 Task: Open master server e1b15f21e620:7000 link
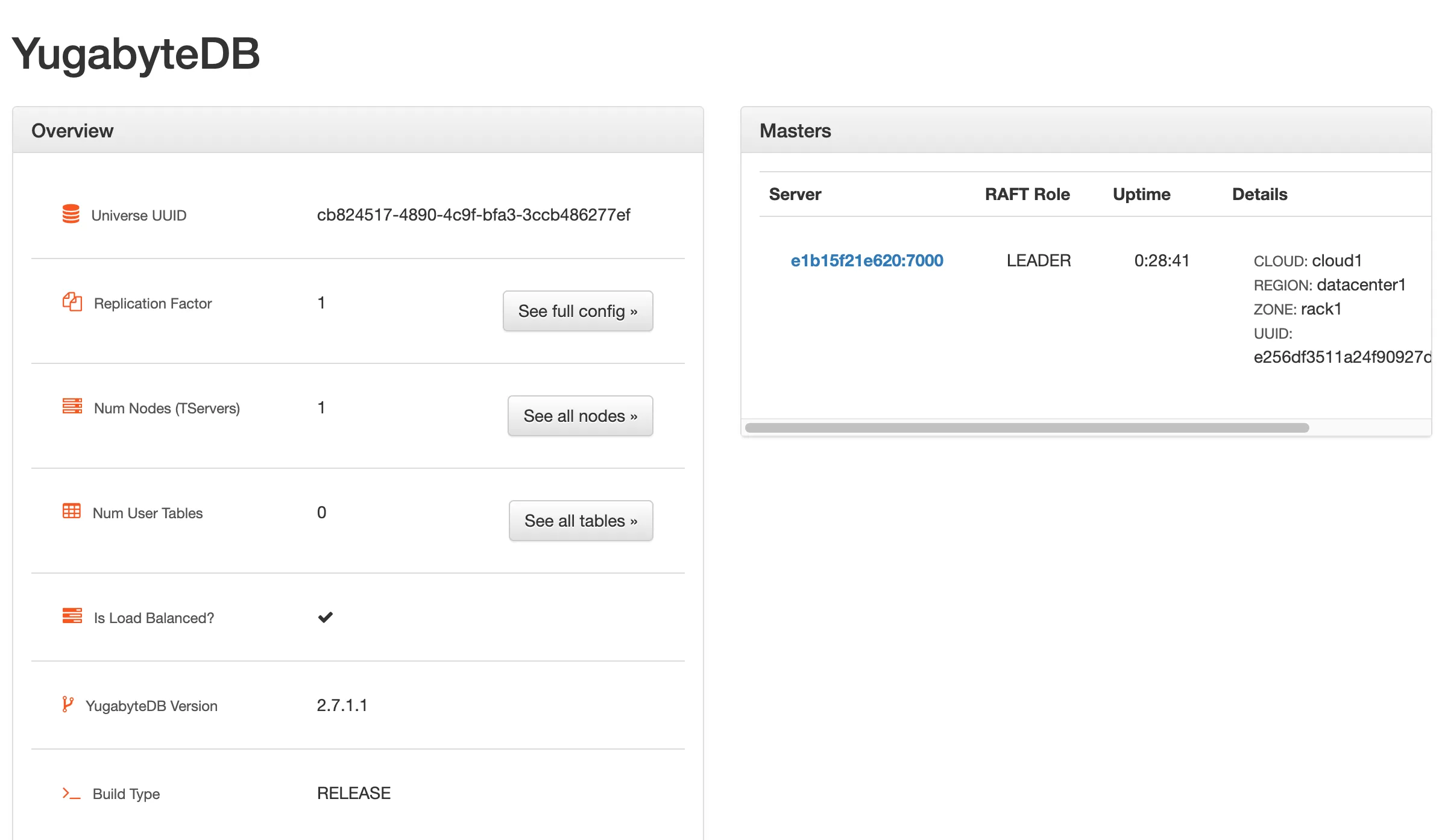[x=866, y=260]
